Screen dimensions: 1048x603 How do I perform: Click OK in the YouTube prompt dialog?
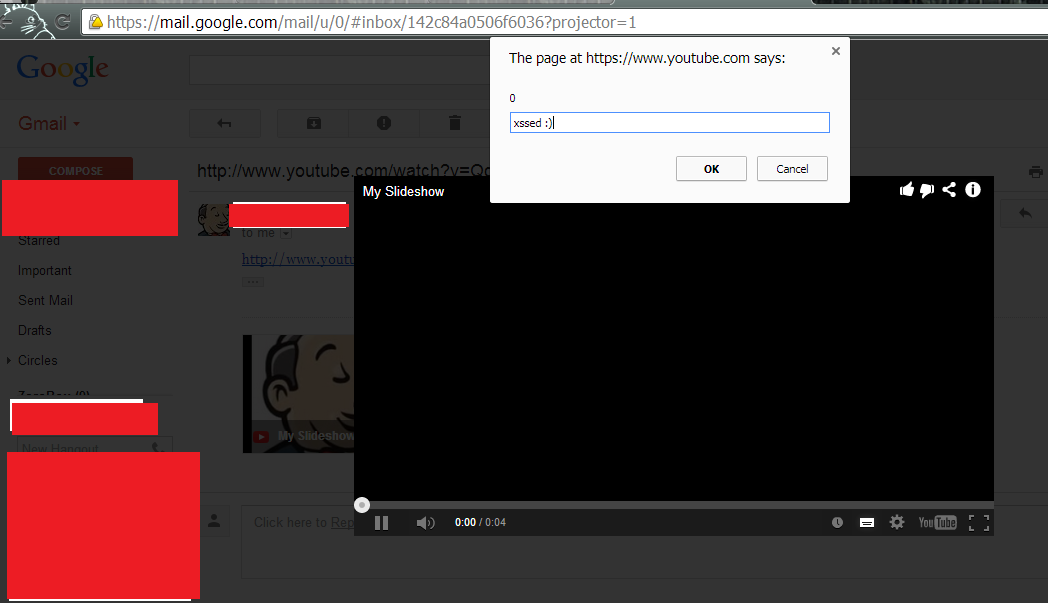(x=711, y=168)
